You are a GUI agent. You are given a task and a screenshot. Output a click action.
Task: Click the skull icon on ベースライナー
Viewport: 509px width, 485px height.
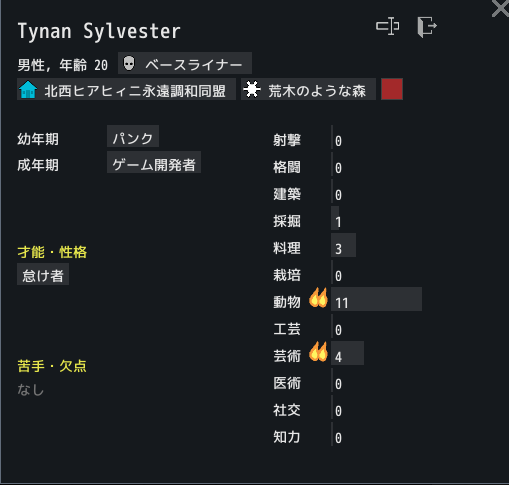129,63
